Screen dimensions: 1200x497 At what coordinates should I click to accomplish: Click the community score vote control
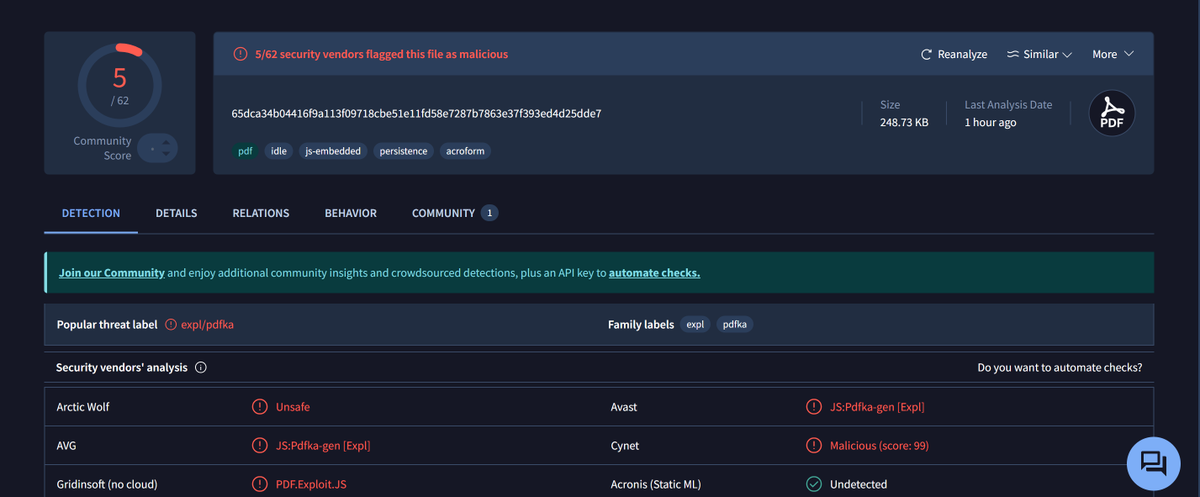coord(158,149)
